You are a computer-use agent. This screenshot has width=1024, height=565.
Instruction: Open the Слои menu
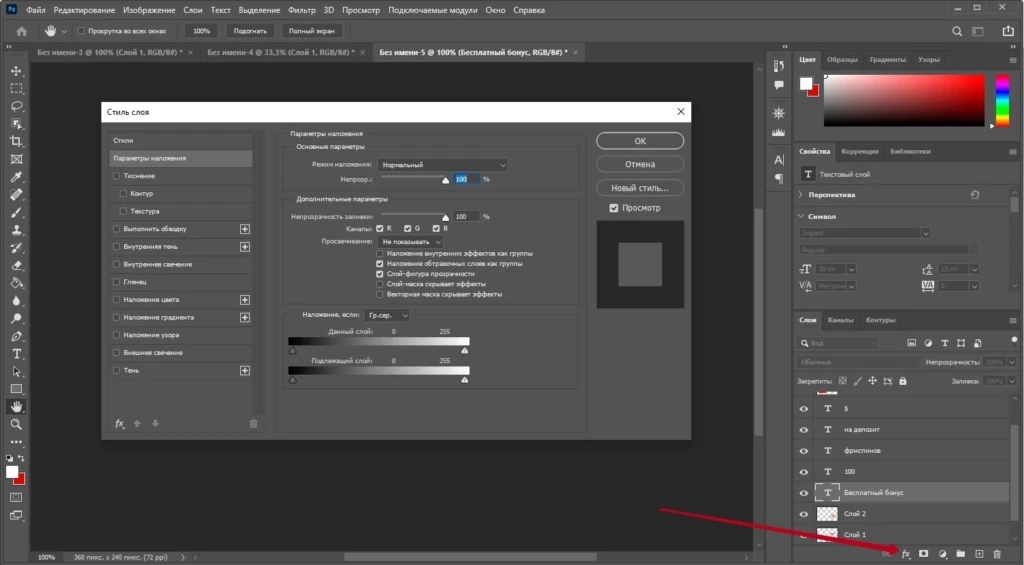click(x=193, y=10)
